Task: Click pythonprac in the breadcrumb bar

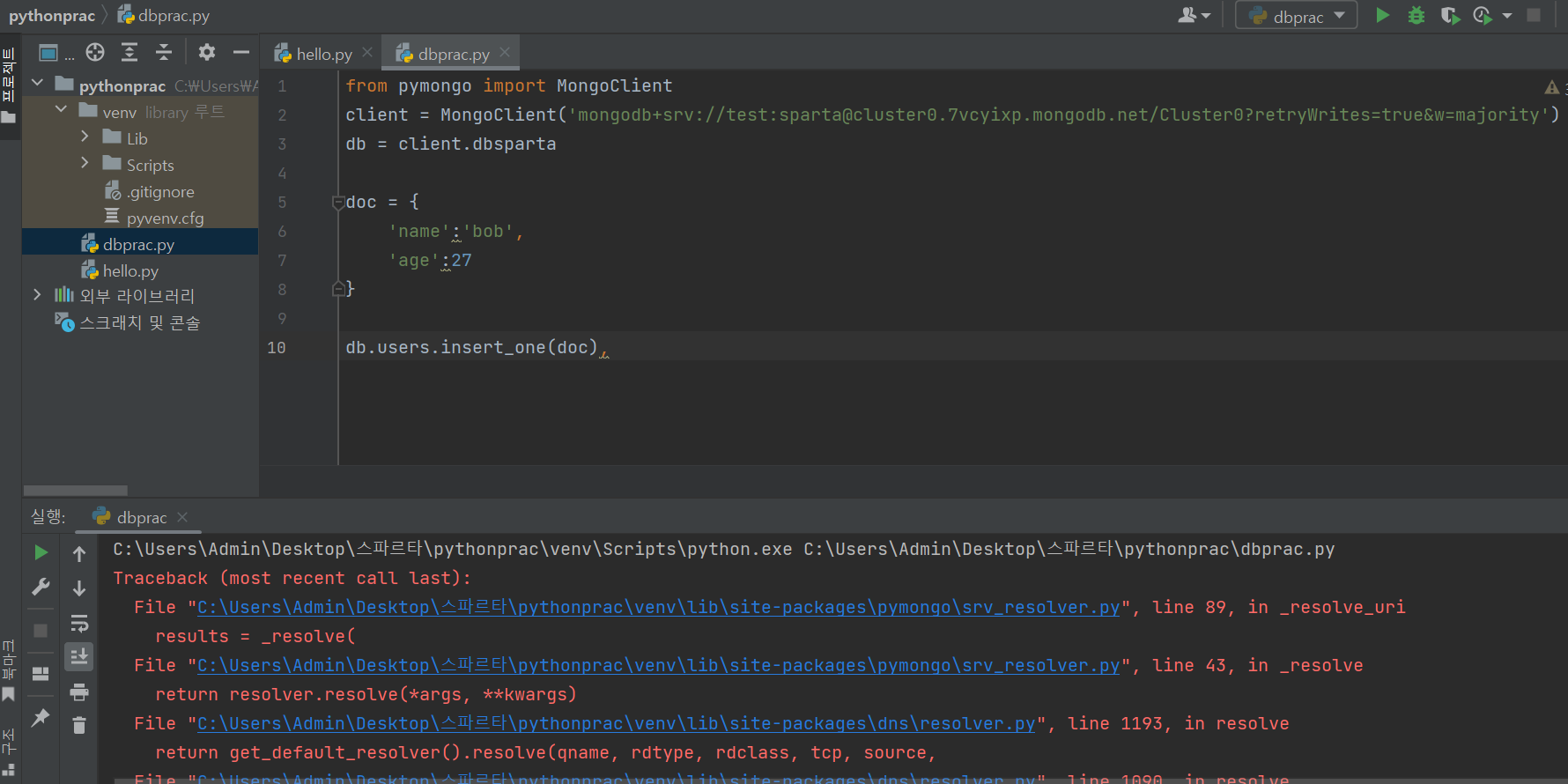Action: click(52, 16)
